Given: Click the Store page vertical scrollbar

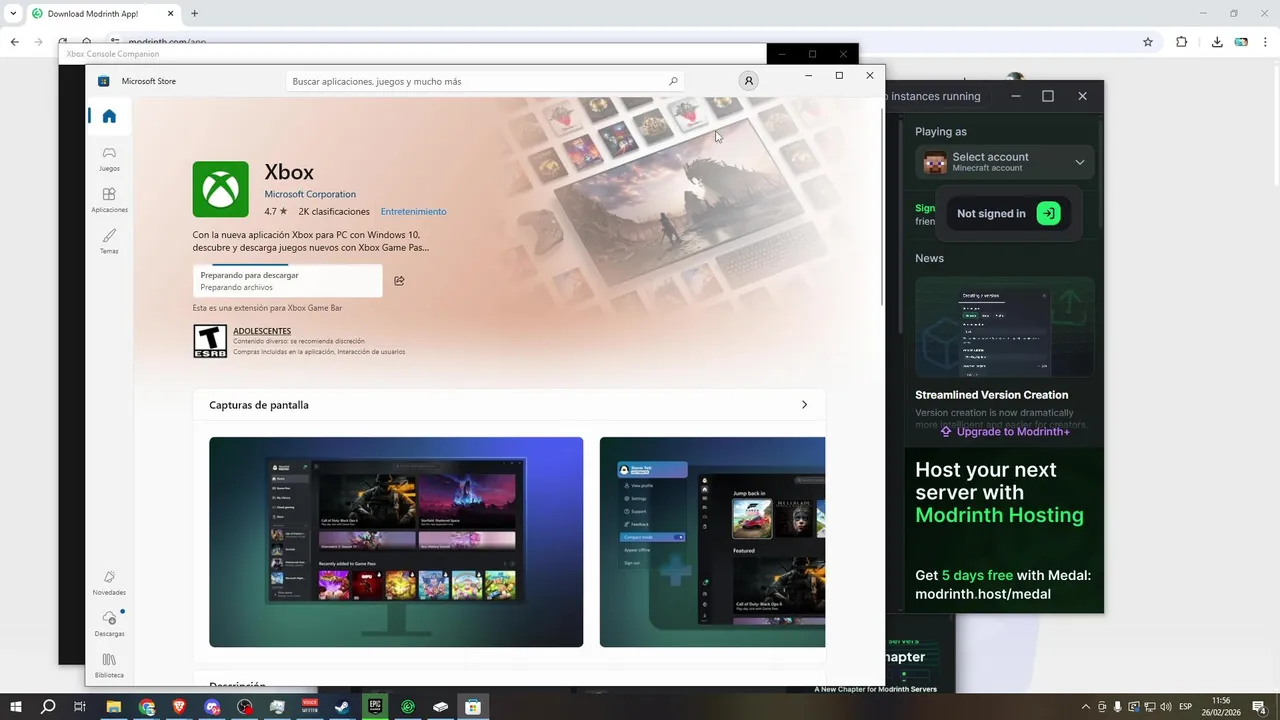Looking at the screenshot, I should coord(881,205).
